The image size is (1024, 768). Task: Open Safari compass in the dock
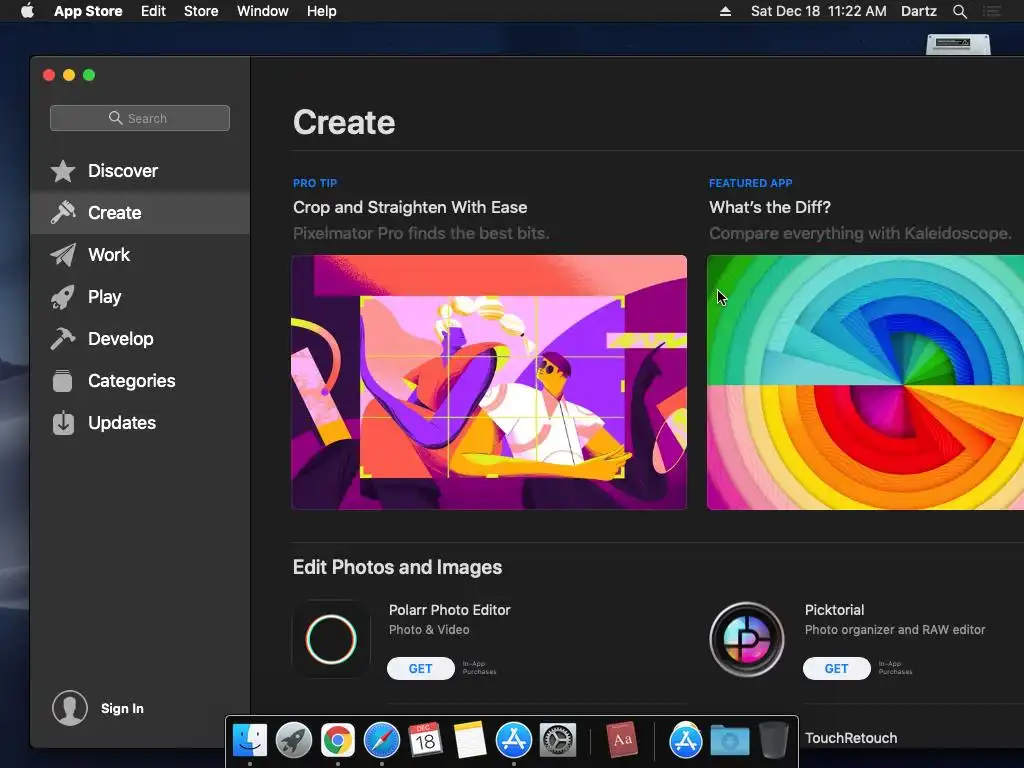pos(382,741)
